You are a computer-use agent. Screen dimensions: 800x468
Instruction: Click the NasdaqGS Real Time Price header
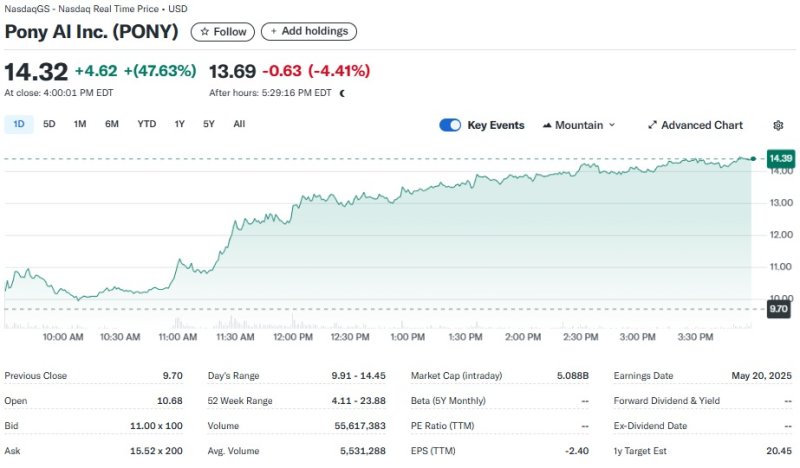(x=96, y=9)
